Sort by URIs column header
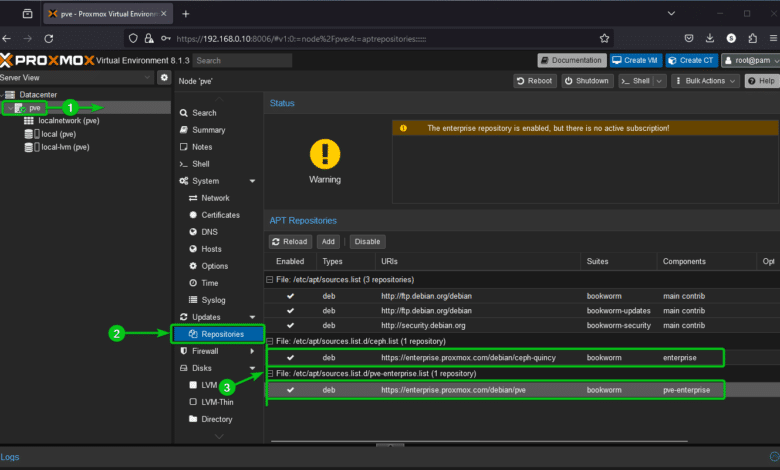Viewport: 780px width, 470px height. point(478,261)
